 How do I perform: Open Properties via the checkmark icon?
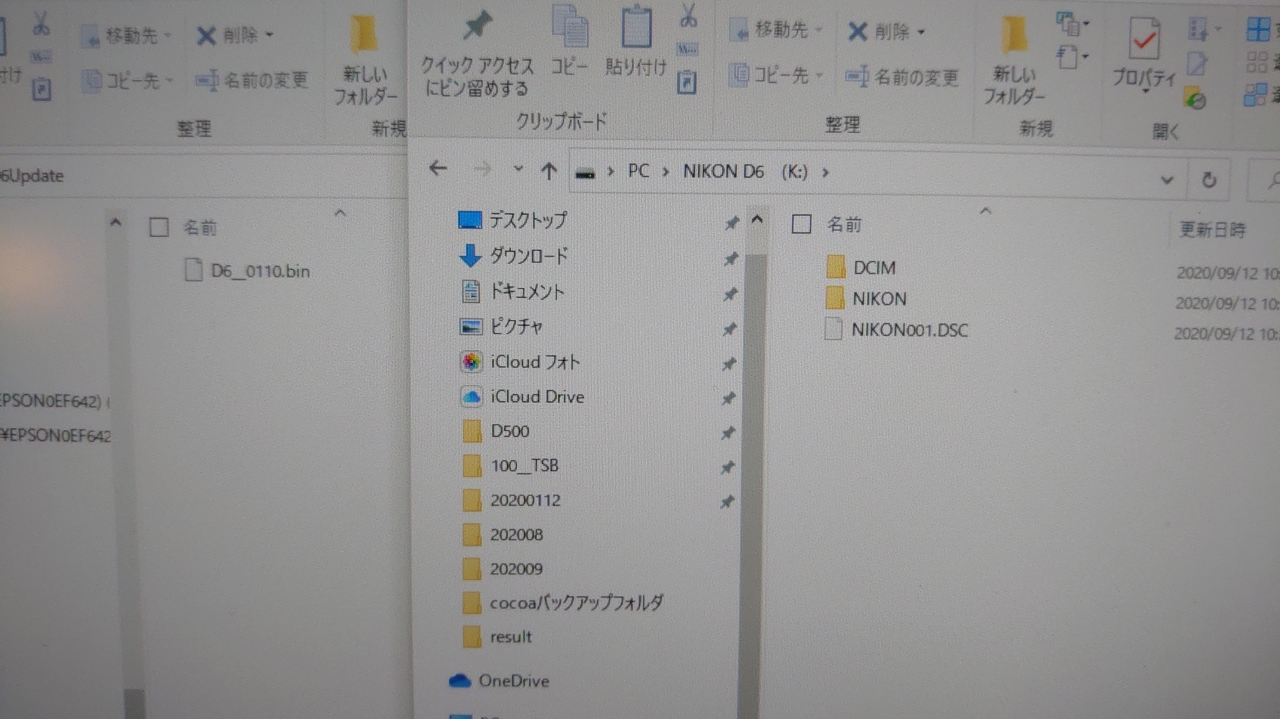[x=1144, y=38]
